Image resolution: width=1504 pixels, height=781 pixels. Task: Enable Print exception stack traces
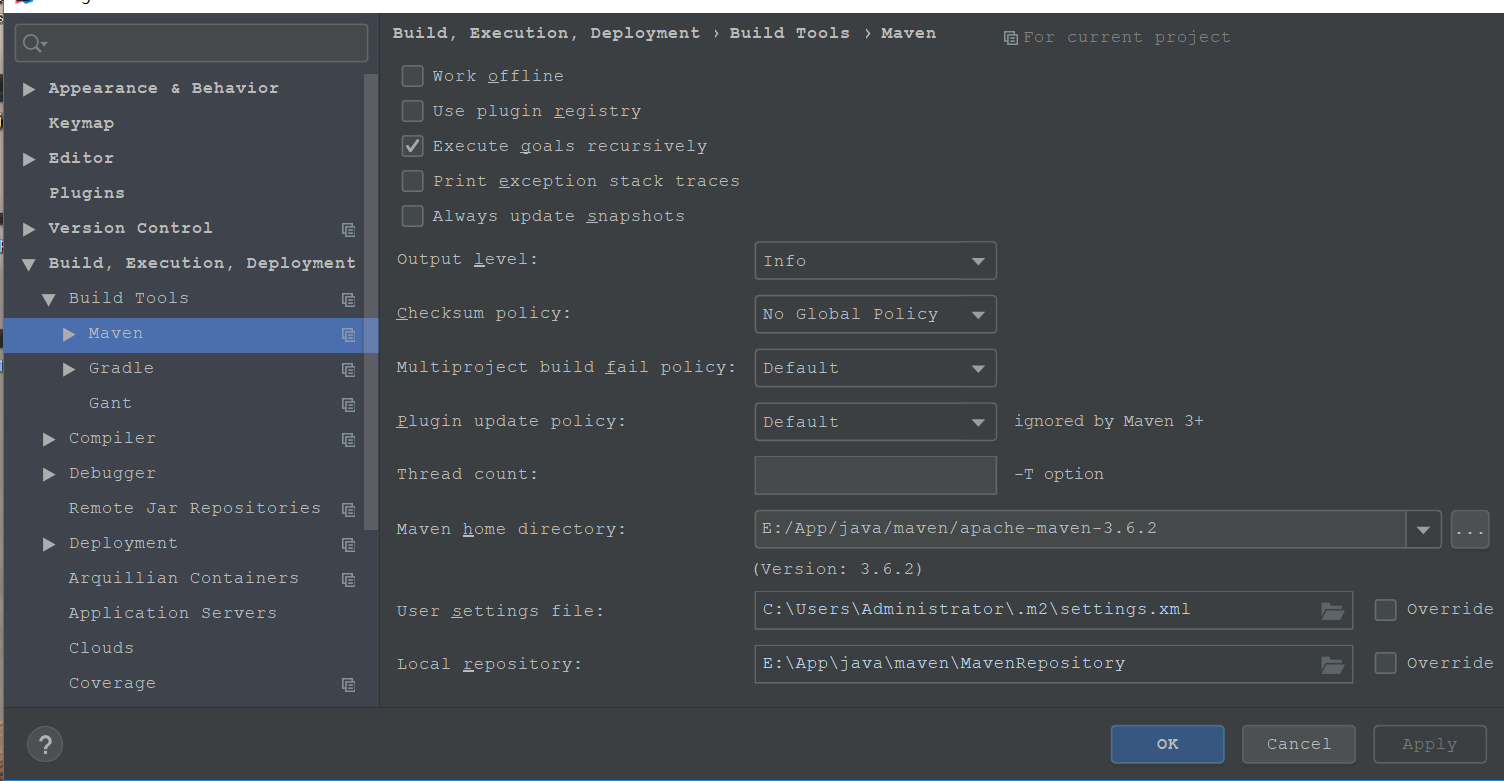pyautogui.click(x=412, y=181)
